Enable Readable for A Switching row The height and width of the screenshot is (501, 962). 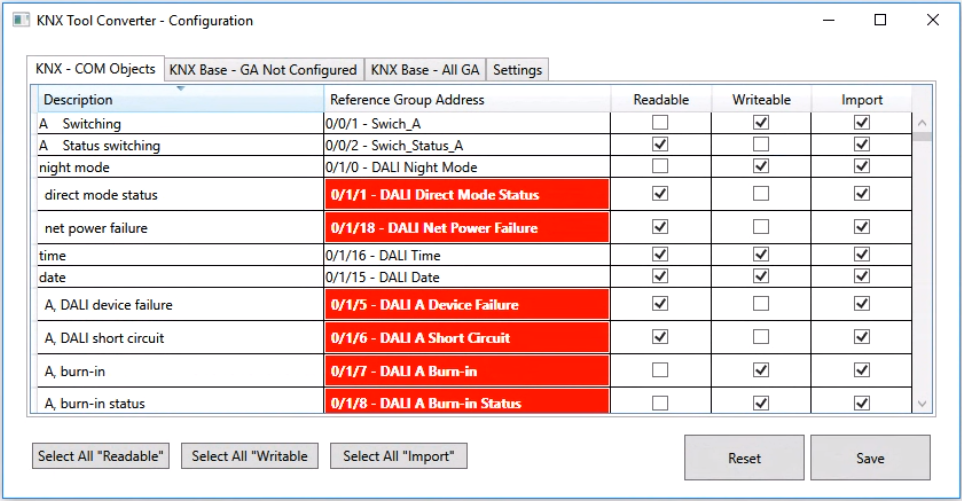point(659,123)
